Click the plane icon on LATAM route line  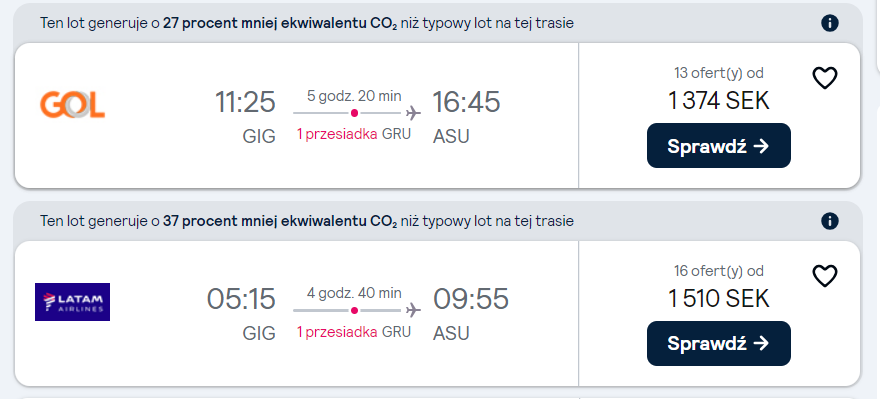click(x=413, y=310)
